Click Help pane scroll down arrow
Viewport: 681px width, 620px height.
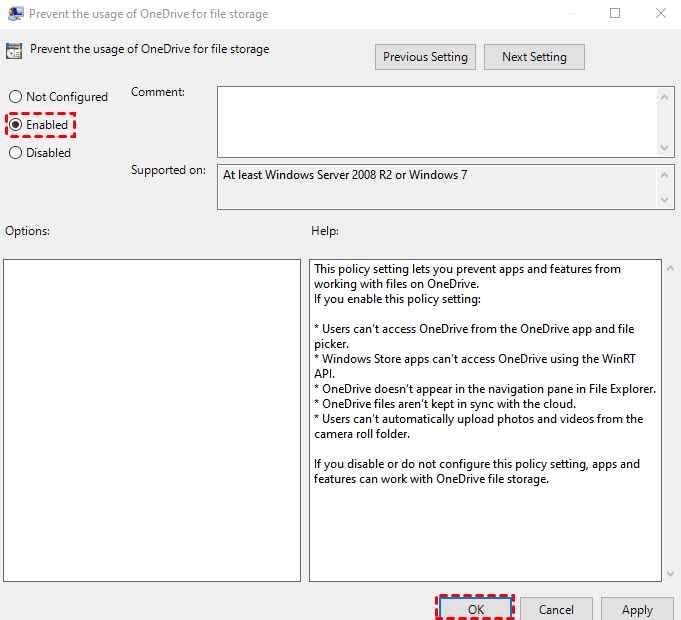(670, 574)
